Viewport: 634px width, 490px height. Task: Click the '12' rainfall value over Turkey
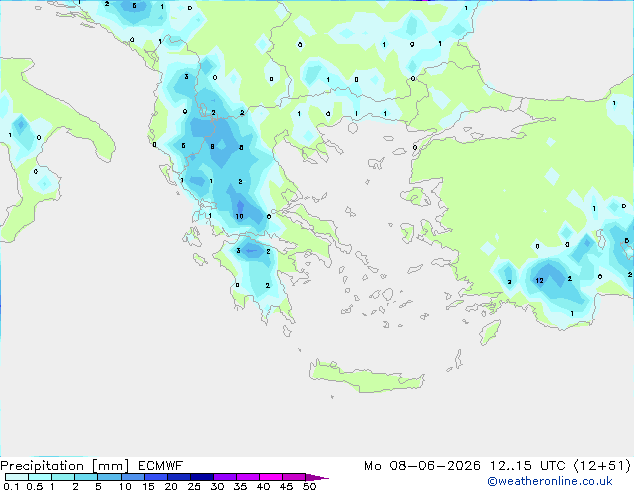coord(539,280)
